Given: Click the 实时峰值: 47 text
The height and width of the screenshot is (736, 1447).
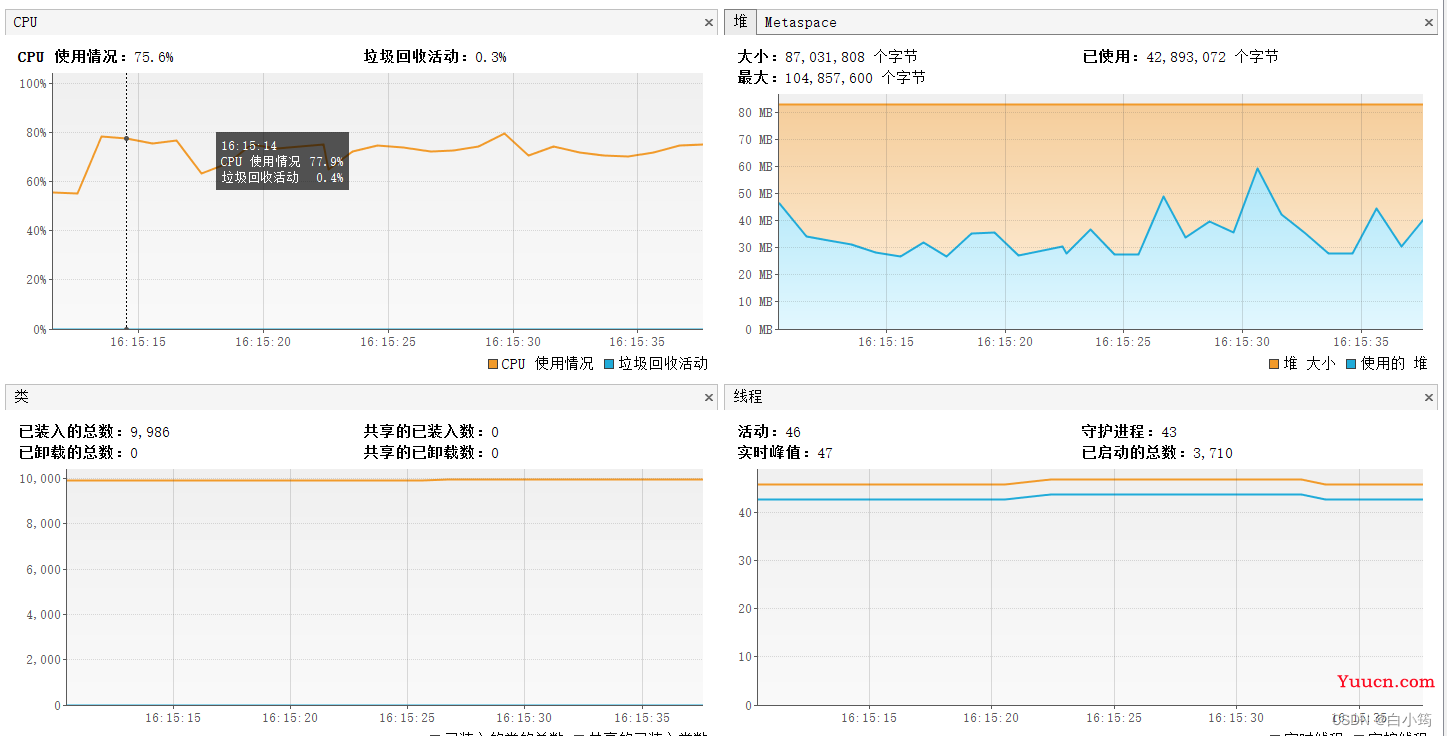Looking at the screenshot, I should click(x=785, y=453).
